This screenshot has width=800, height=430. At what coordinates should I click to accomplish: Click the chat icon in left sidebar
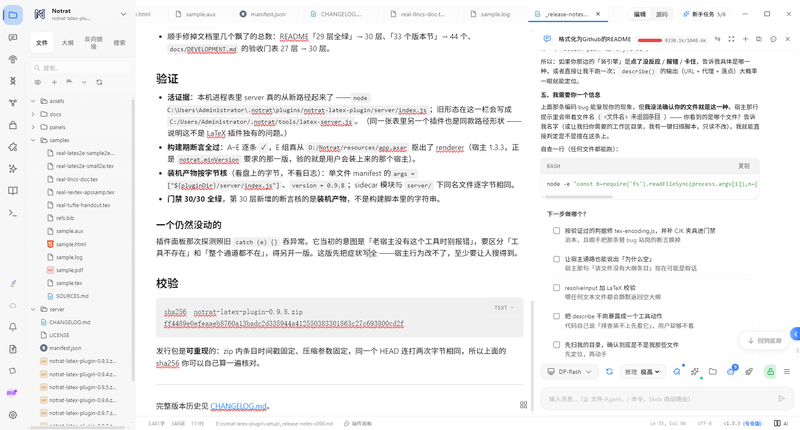click(x=13, y=38)
